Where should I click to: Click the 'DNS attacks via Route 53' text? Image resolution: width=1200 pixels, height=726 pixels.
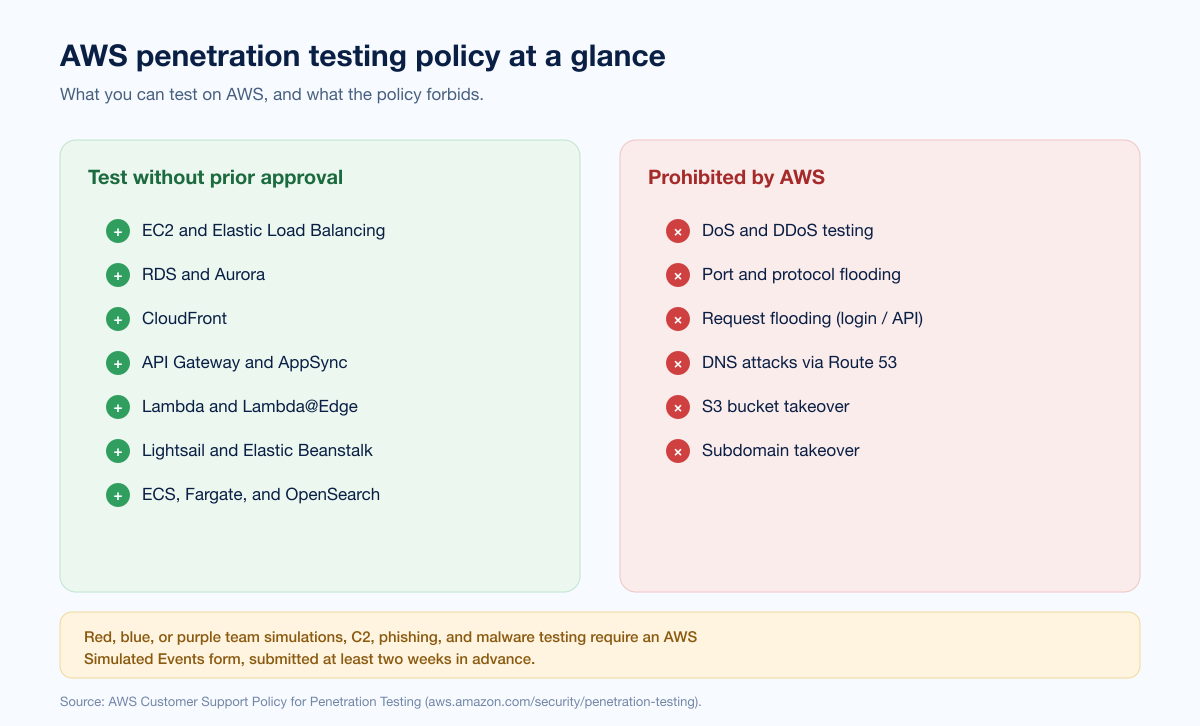(x=799, y=362)
